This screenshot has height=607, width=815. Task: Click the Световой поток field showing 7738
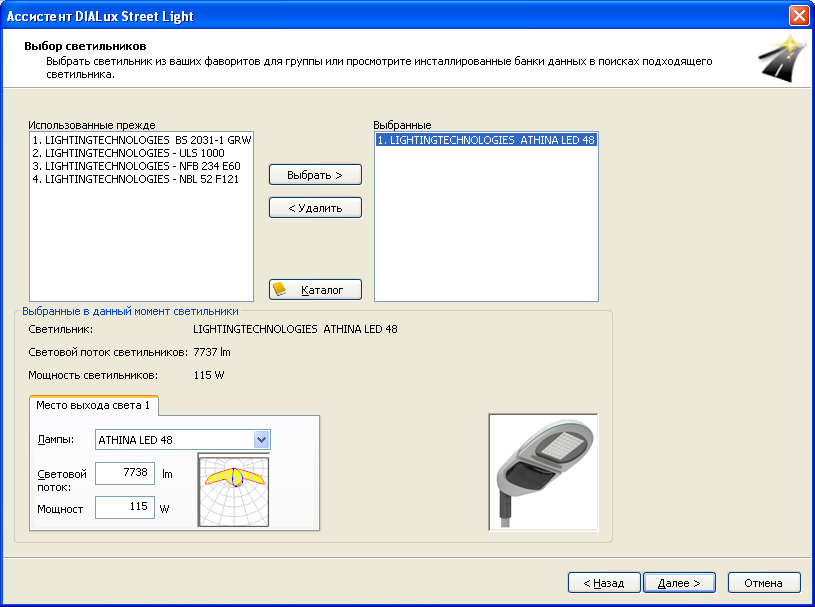[x=125, y=473]
